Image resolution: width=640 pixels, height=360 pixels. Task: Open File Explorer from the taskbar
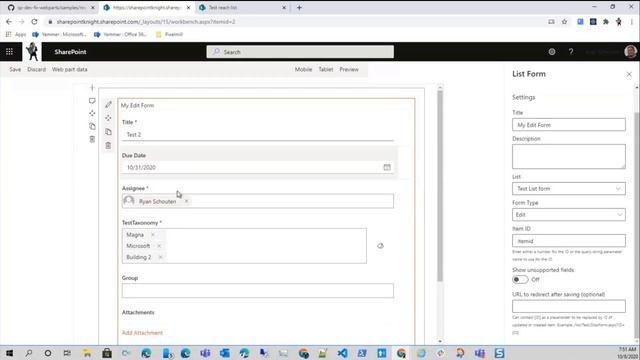87,353
